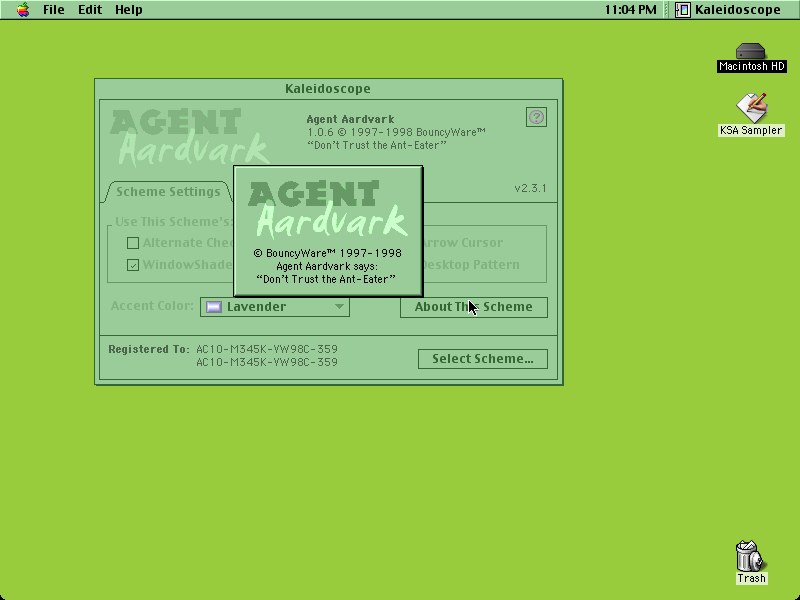Toggle the Desktop Pattern option
The image size is (800, 600).
470,265
